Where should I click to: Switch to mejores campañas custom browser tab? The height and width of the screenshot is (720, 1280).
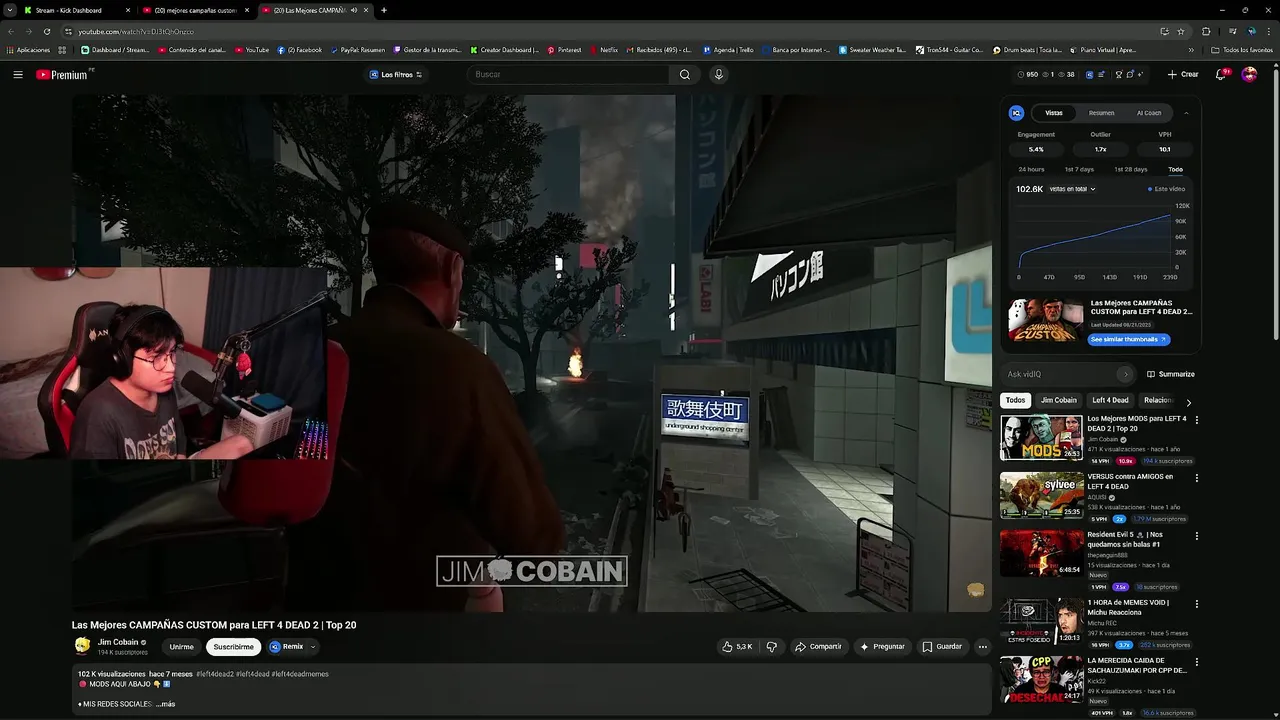pyautogui.click(x=196, y=10)
